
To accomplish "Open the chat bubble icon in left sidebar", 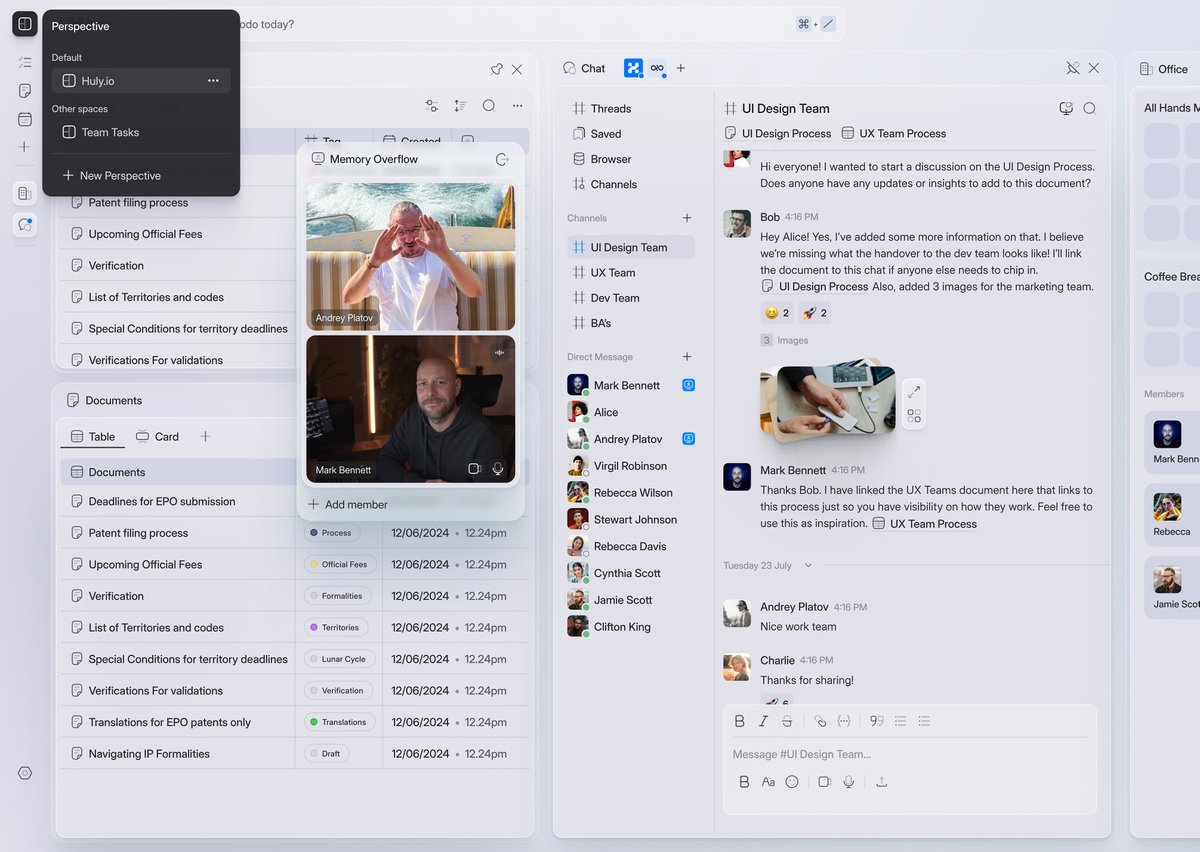I will tap(25, 224).
